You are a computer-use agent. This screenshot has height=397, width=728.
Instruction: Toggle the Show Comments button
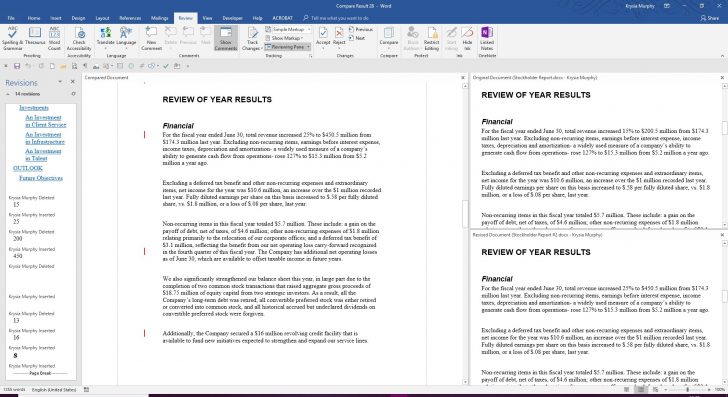tap(226, 38)
